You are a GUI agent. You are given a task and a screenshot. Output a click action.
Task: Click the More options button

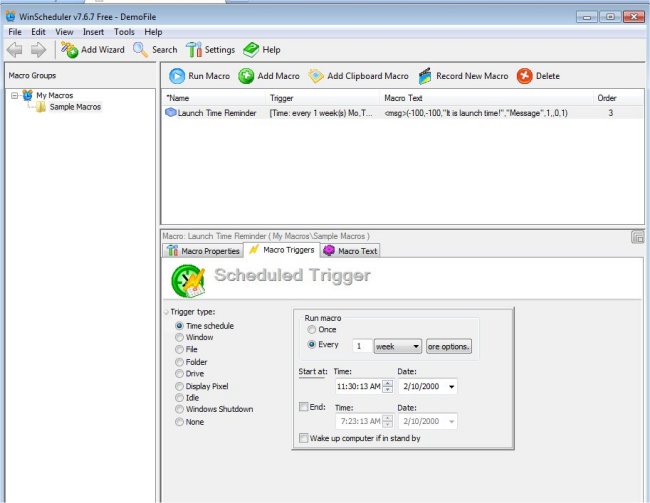[x=449, y=346]
